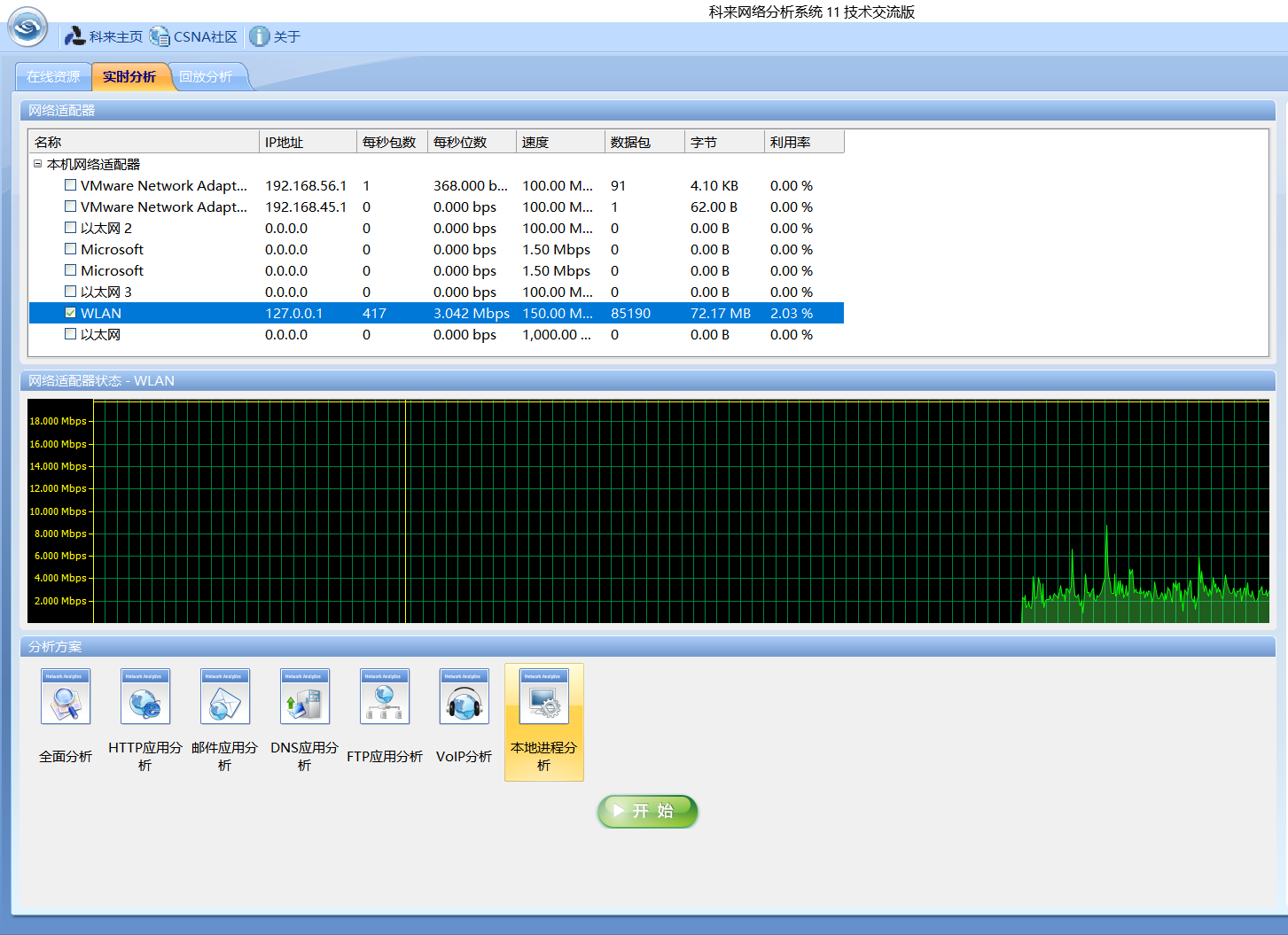Image resolution: width=1288 pixels, height=935 pixels.
Task: Switch to the 回放分析 tab
Action: tap(207, 77)
